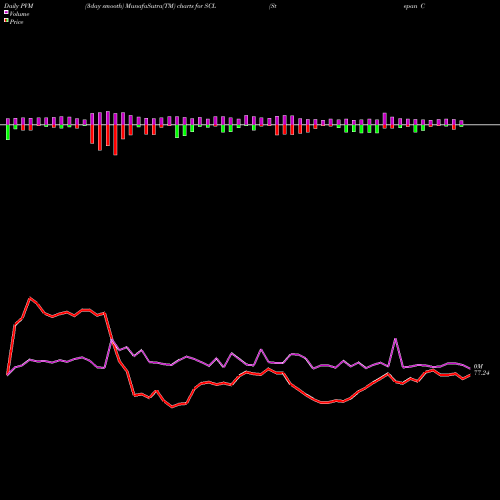The width and height of the screenshot is (500, 500).
Task: Select the Price legend label
Action: click(x=16, y=22)
